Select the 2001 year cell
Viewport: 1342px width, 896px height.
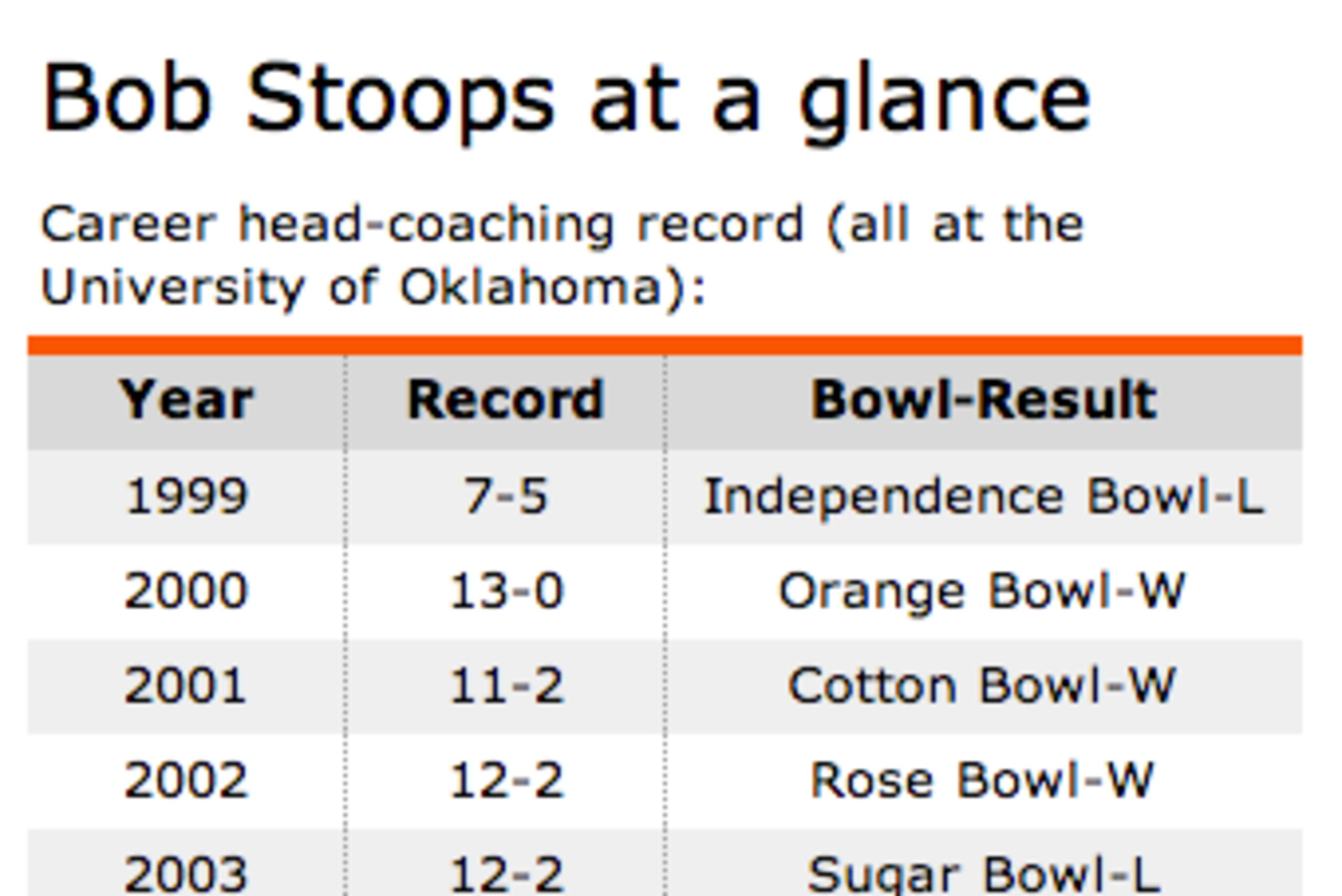[x=186, y=686]
